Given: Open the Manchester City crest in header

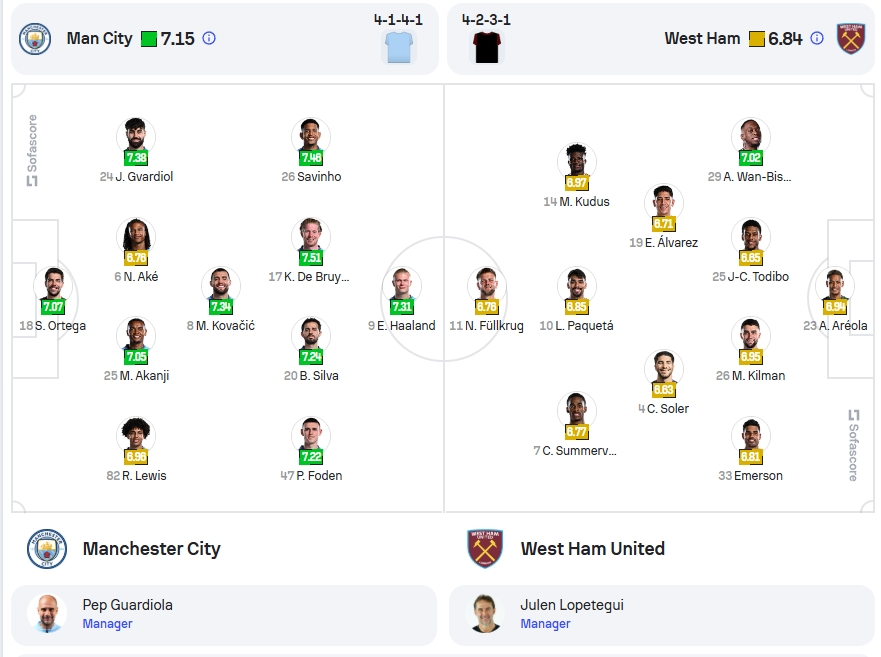Looking at the screenshot, I should [x=35, y=39].
